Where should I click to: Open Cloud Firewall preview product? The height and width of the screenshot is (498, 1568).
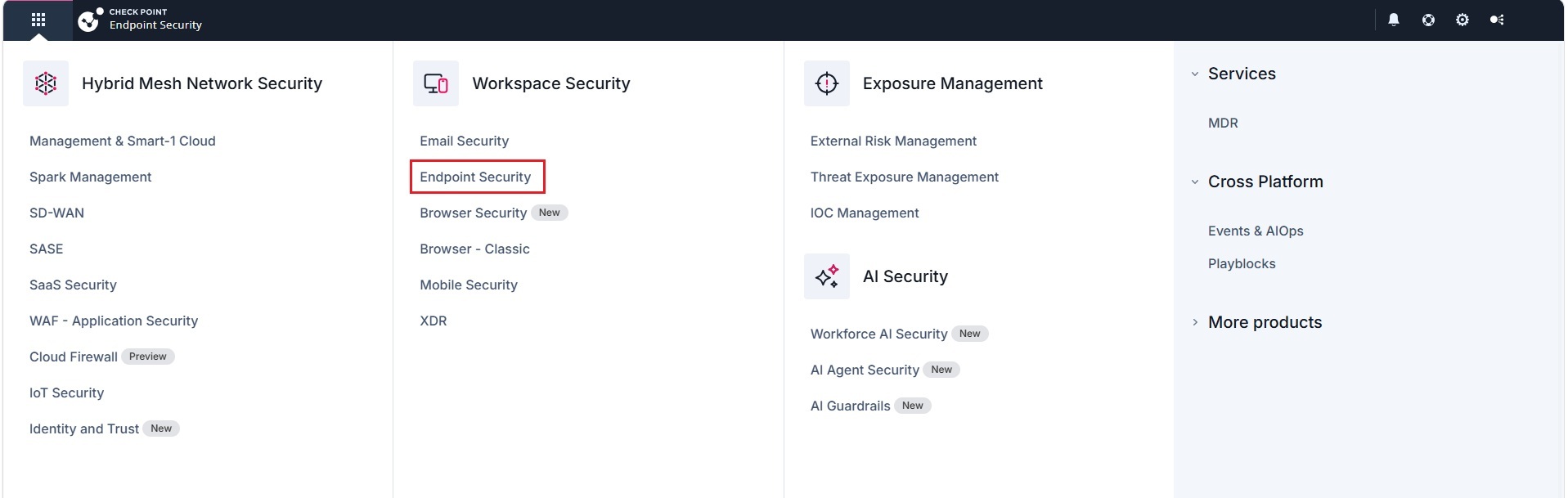coord(74,357)
